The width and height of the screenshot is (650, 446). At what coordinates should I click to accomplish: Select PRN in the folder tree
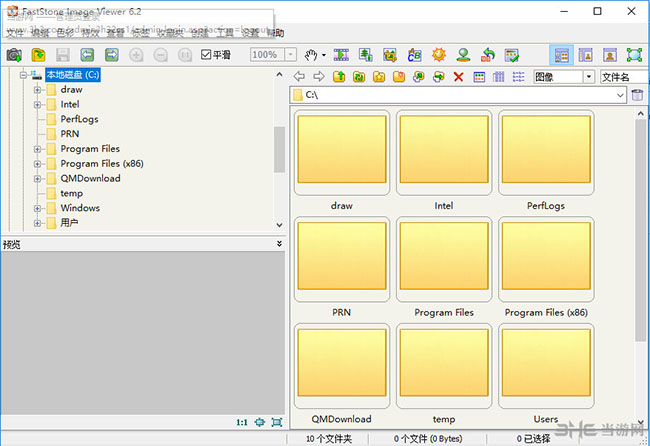tap(70, 134)
